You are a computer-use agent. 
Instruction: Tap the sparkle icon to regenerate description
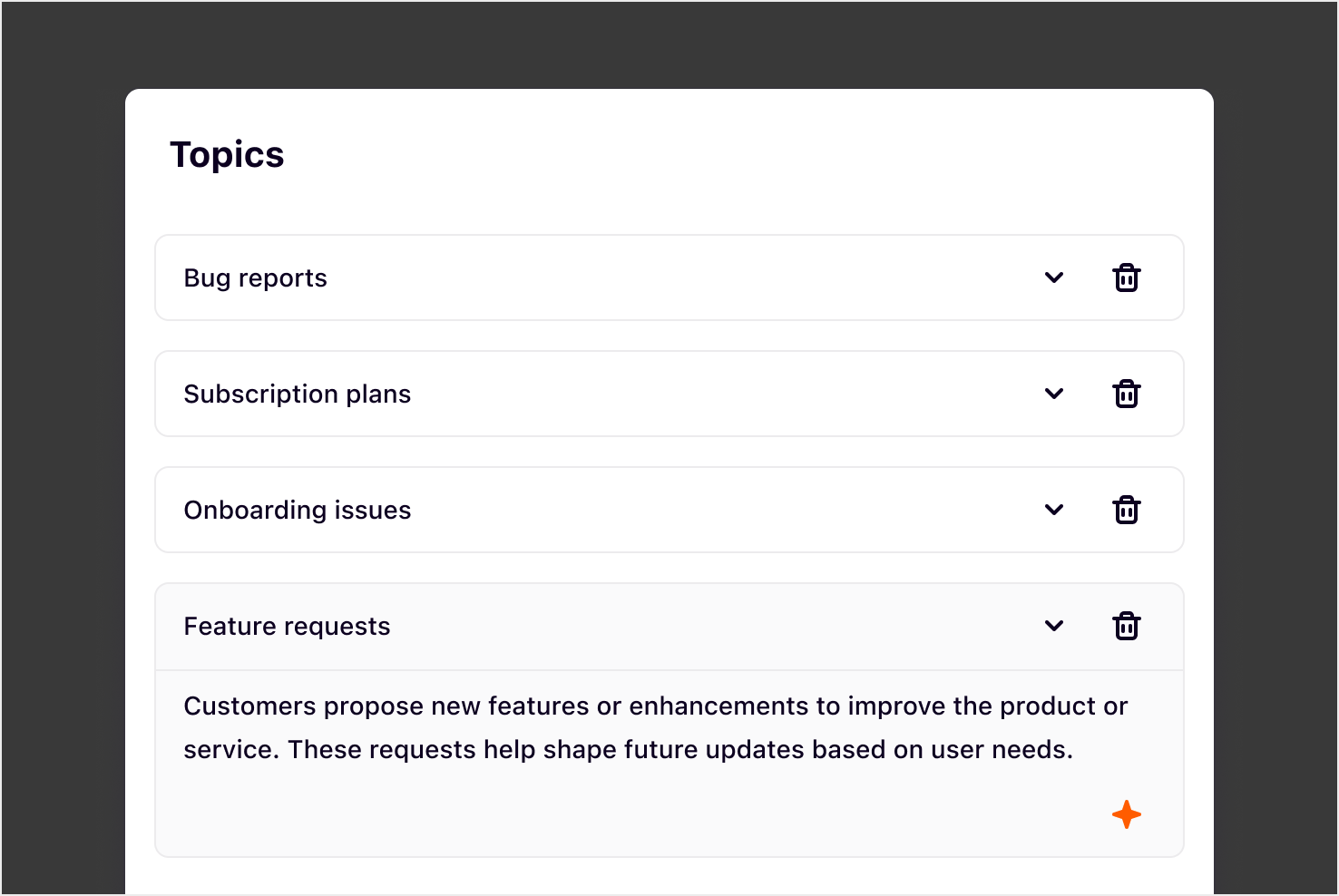point(1126,814)
